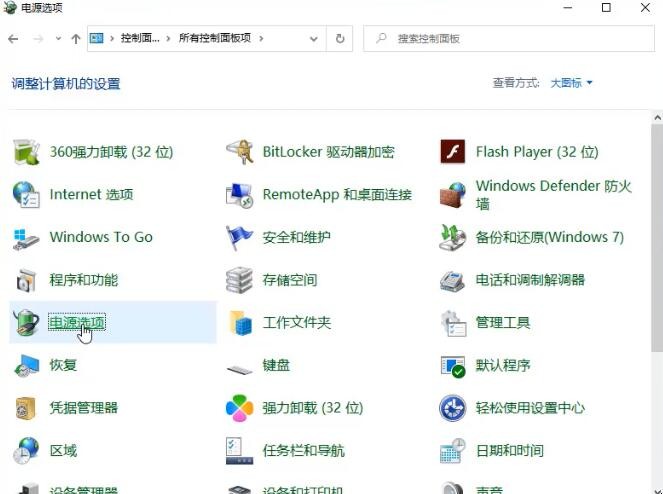Open the Internet 选项 link

click(x=91, y=195)
